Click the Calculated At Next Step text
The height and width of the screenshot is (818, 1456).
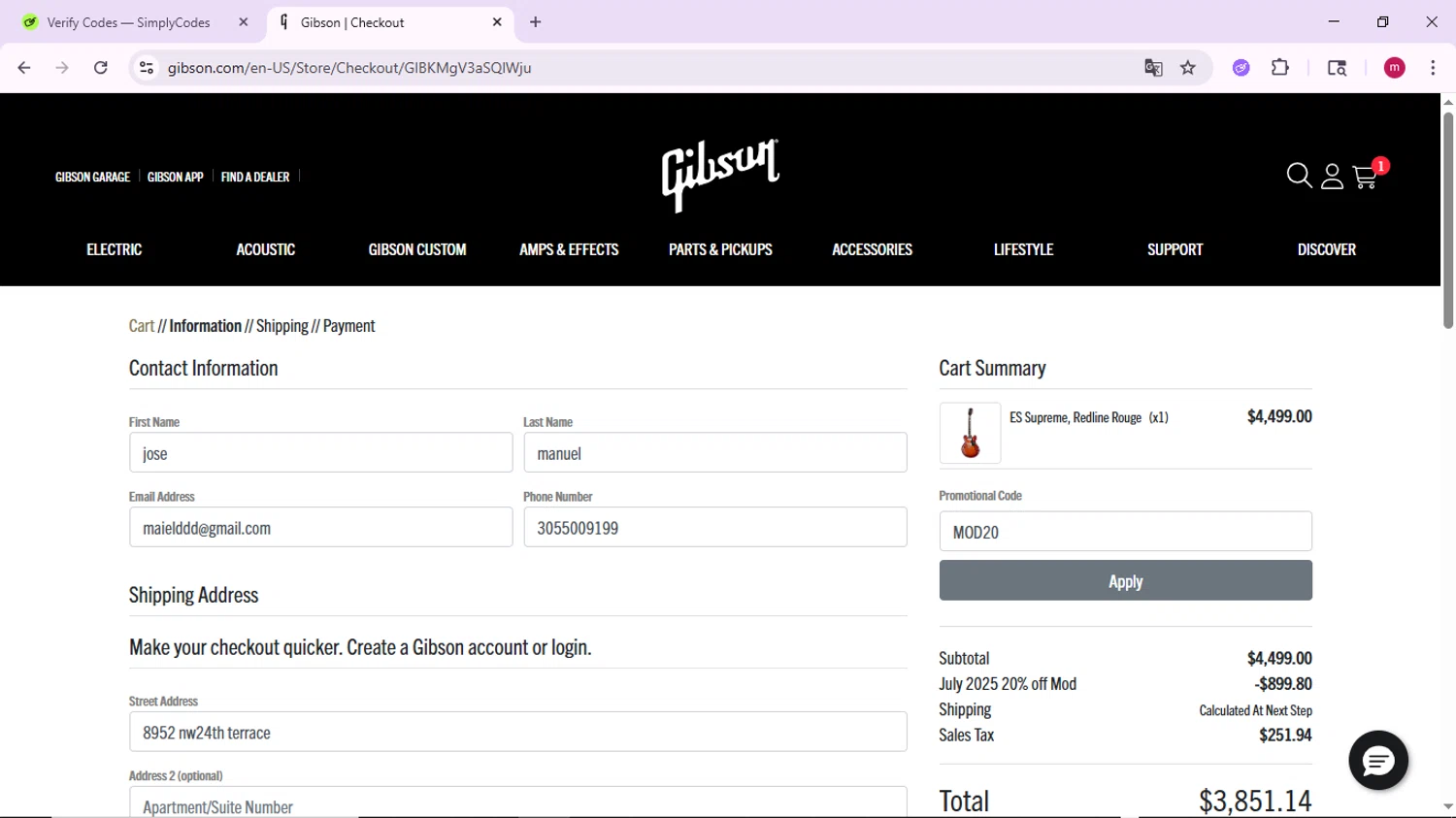pyautogui.click(x=1255, y=710)
